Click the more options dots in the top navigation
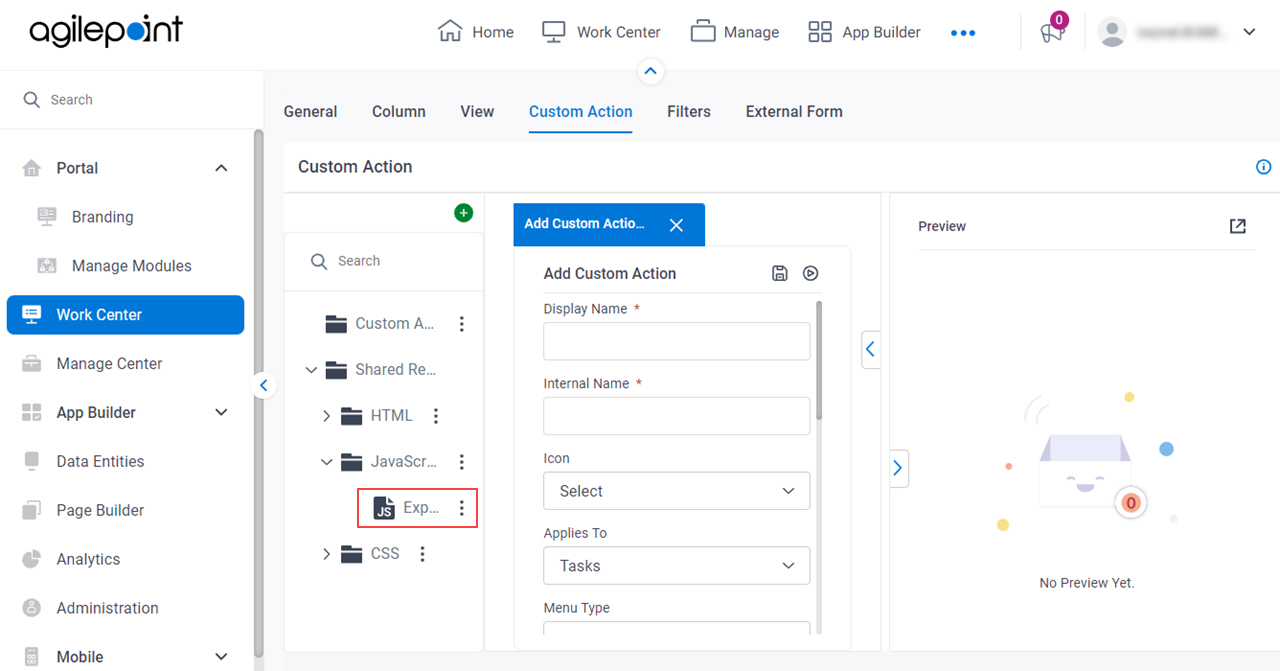The height and width of the screenshot is (671, 1280). [963, 33]
